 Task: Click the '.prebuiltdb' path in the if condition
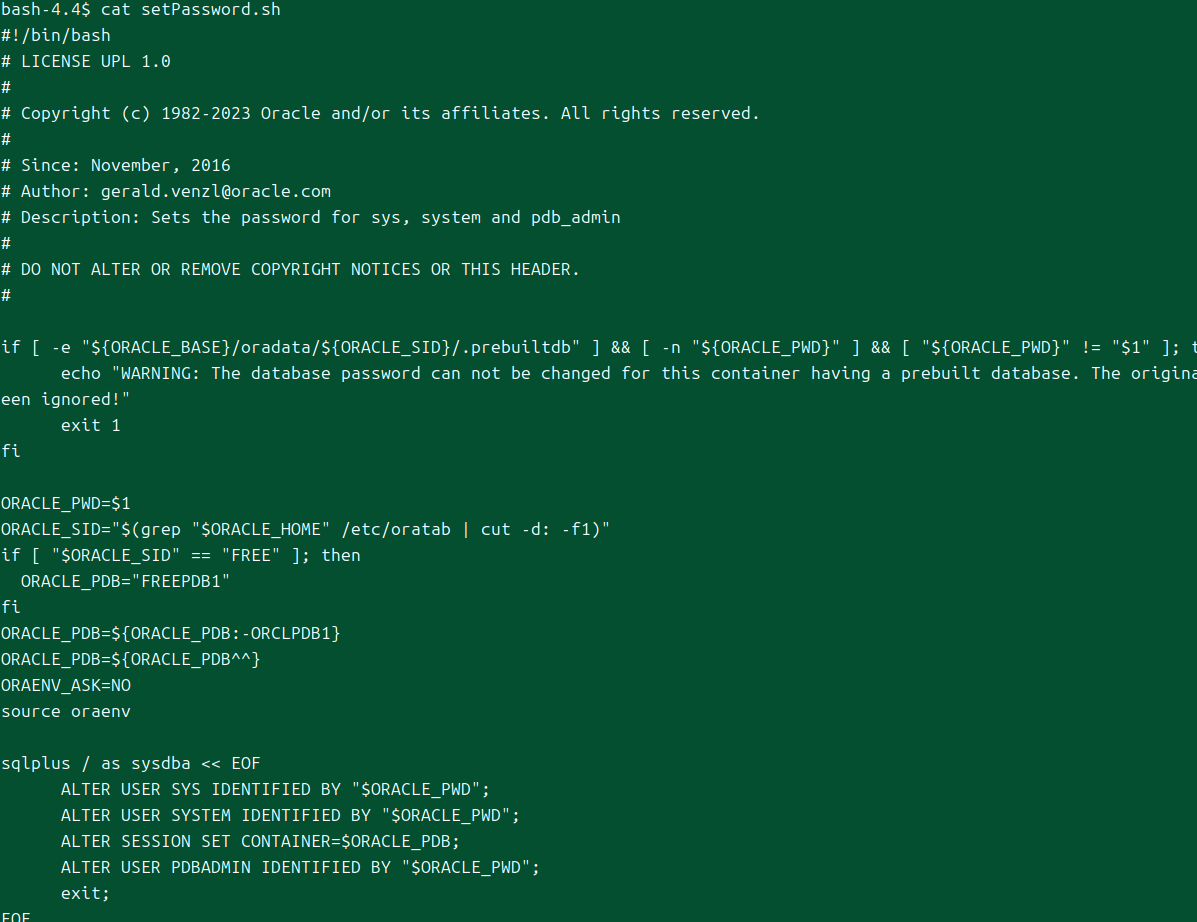525,348
